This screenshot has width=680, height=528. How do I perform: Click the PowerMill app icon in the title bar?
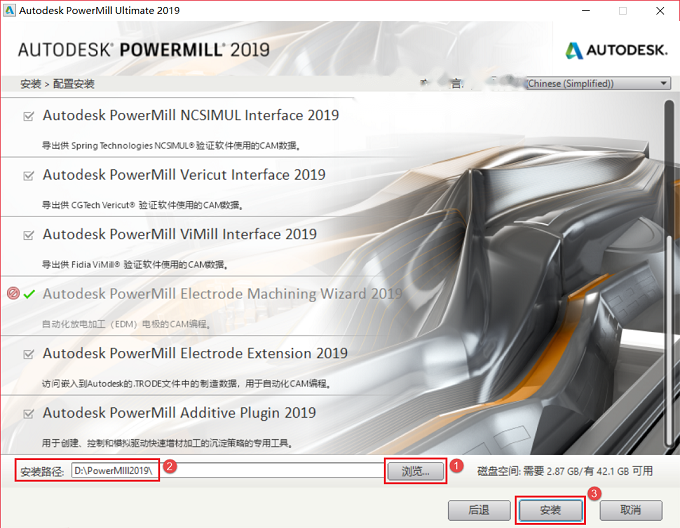click(x=9, y=10)
